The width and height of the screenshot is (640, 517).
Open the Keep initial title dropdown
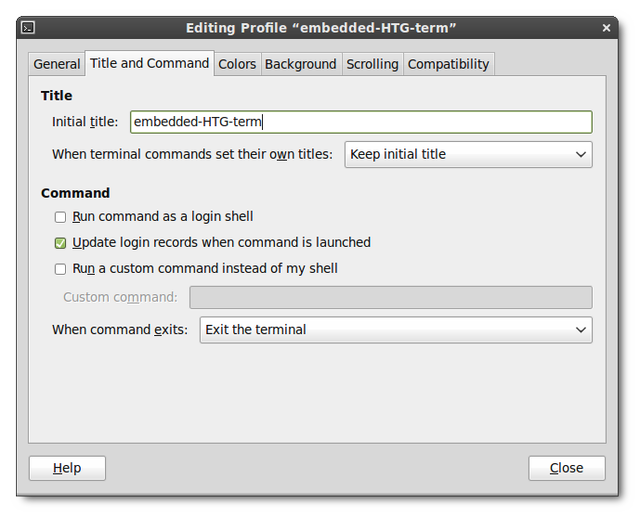[468, 154]
